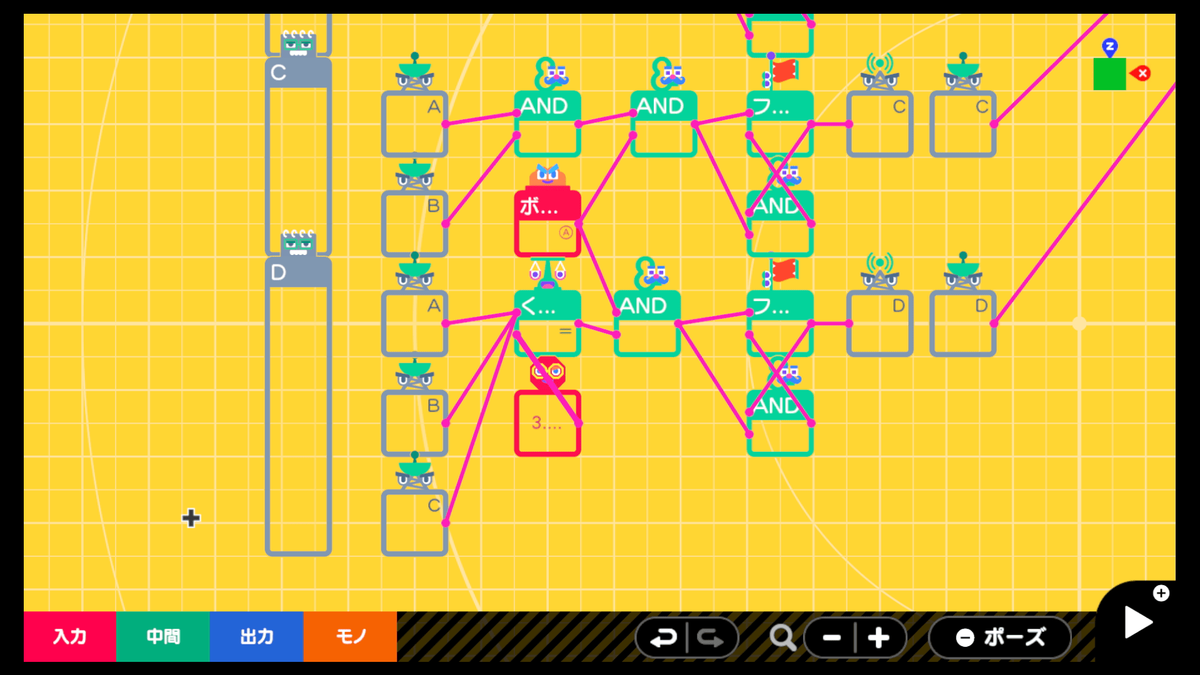Start the game with the play button
1200x675 pixels.
point(1138,622)
